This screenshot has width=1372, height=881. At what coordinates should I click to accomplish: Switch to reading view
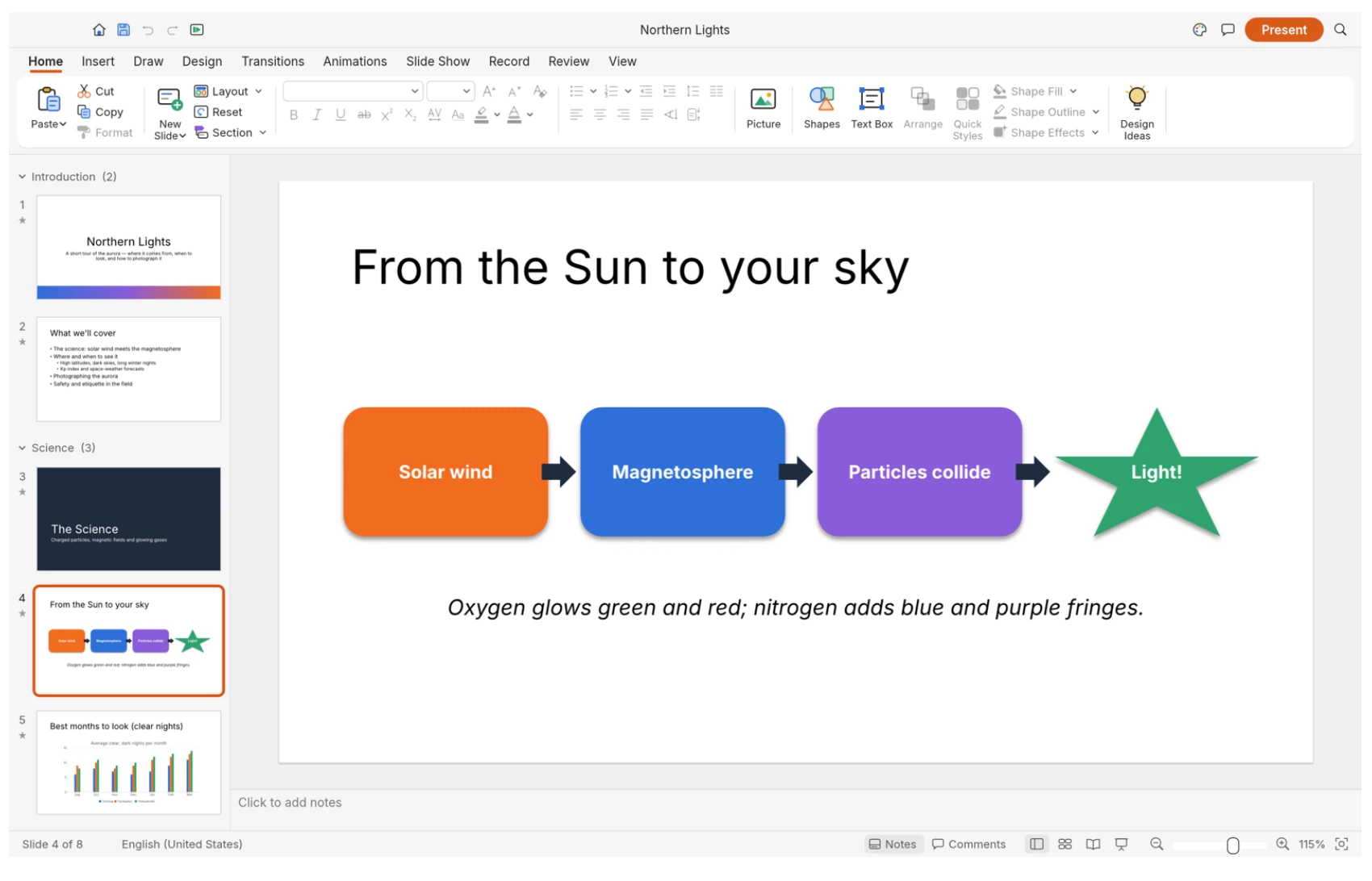click(x=1093, y=844)
